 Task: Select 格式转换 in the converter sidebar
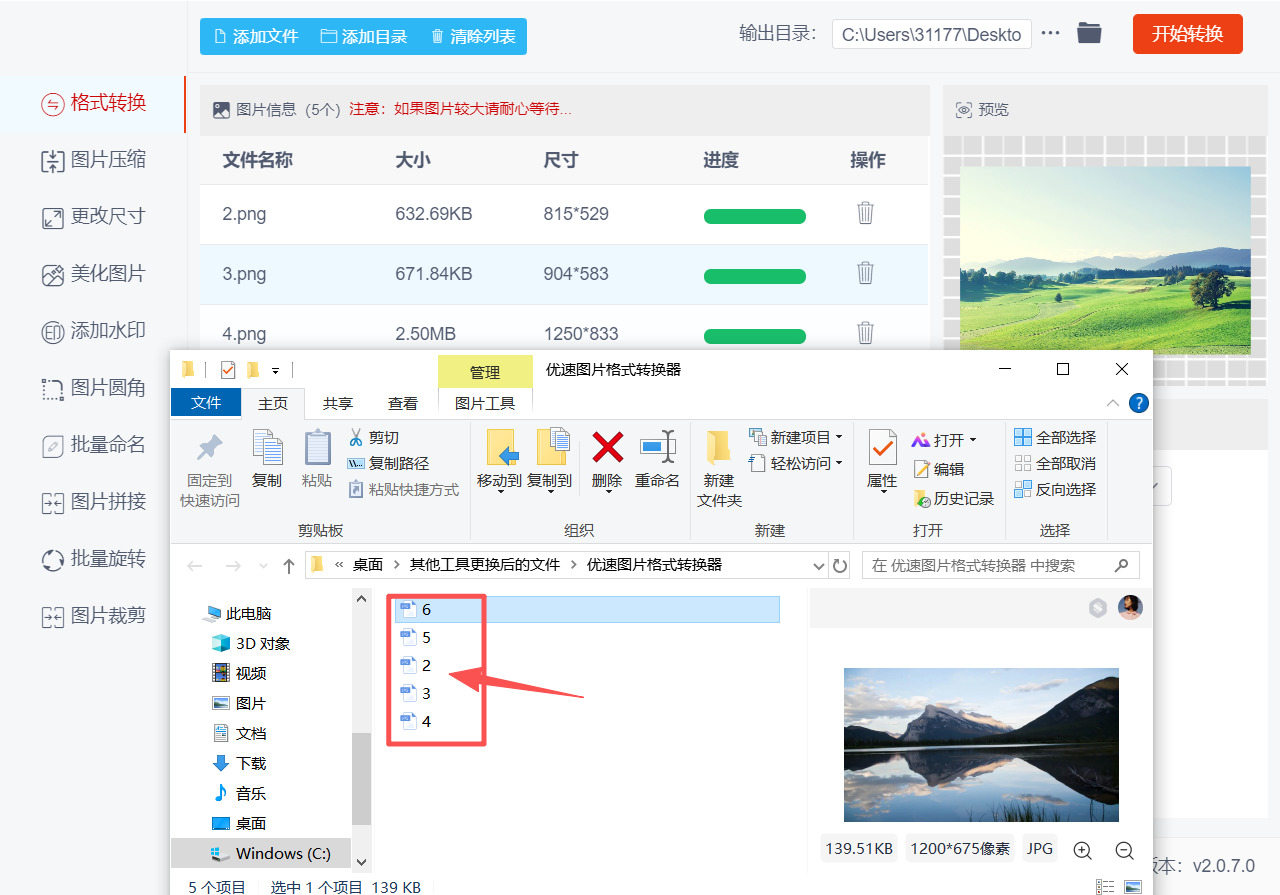coord(93,103)
